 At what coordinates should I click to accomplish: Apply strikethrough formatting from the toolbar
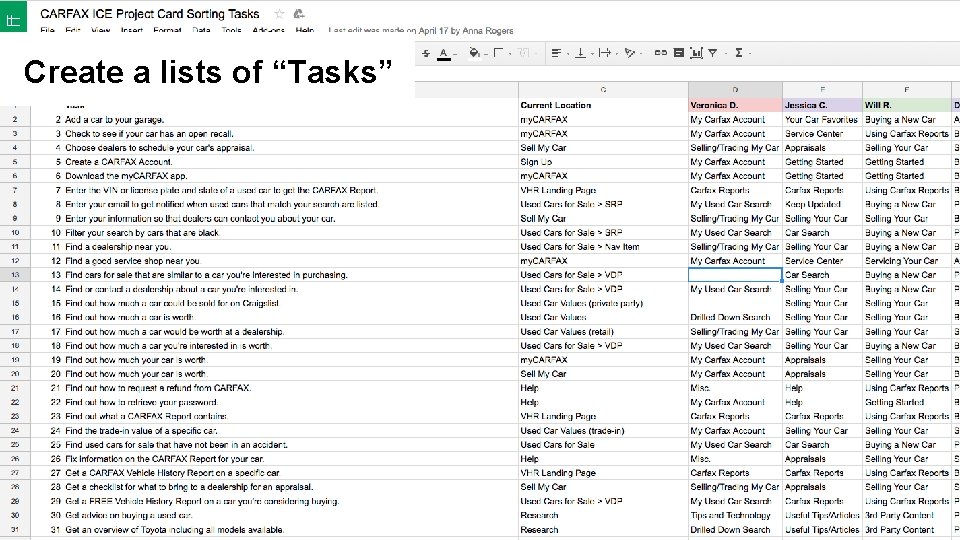(x=426, y=53)
